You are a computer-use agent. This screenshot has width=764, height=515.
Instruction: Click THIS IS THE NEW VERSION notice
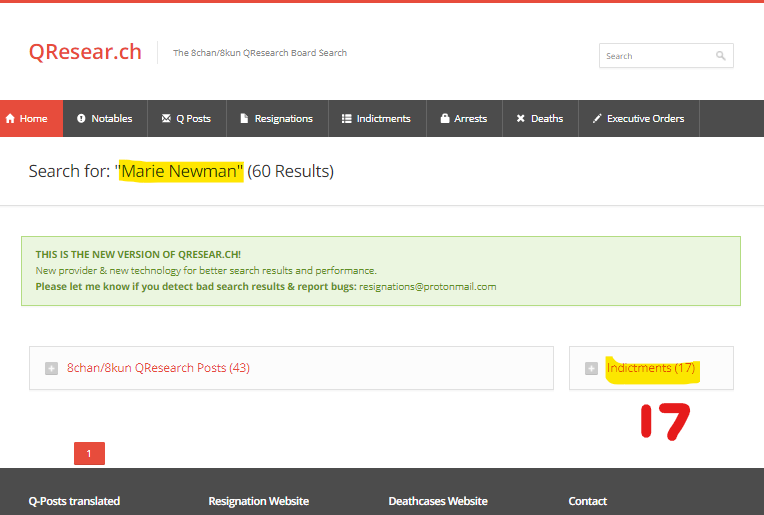click(138, 254)
